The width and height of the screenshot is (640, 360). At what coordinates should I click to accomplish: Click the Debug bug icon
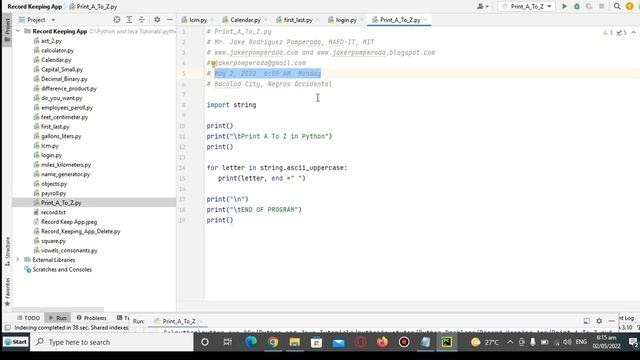click(577, 7)
